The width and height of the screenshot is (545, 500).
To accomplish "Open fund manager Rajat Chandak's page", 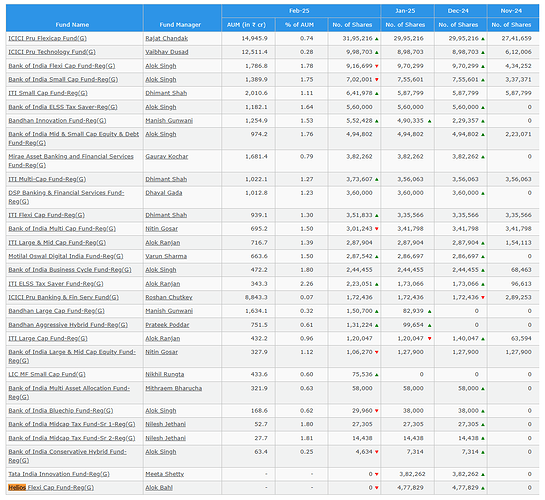I will coord(166,38).
